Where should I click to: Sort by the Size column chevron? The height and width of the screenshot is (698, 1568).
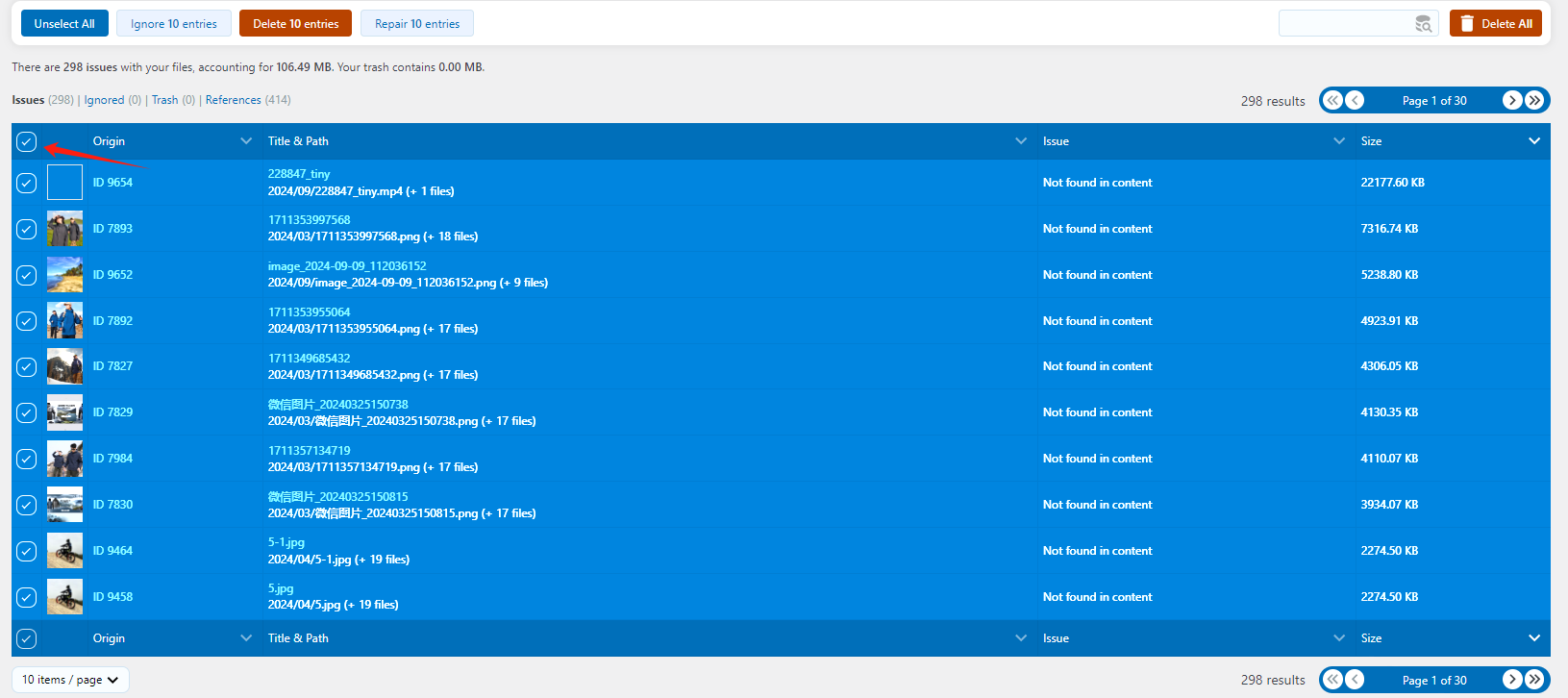[1533, 141]
